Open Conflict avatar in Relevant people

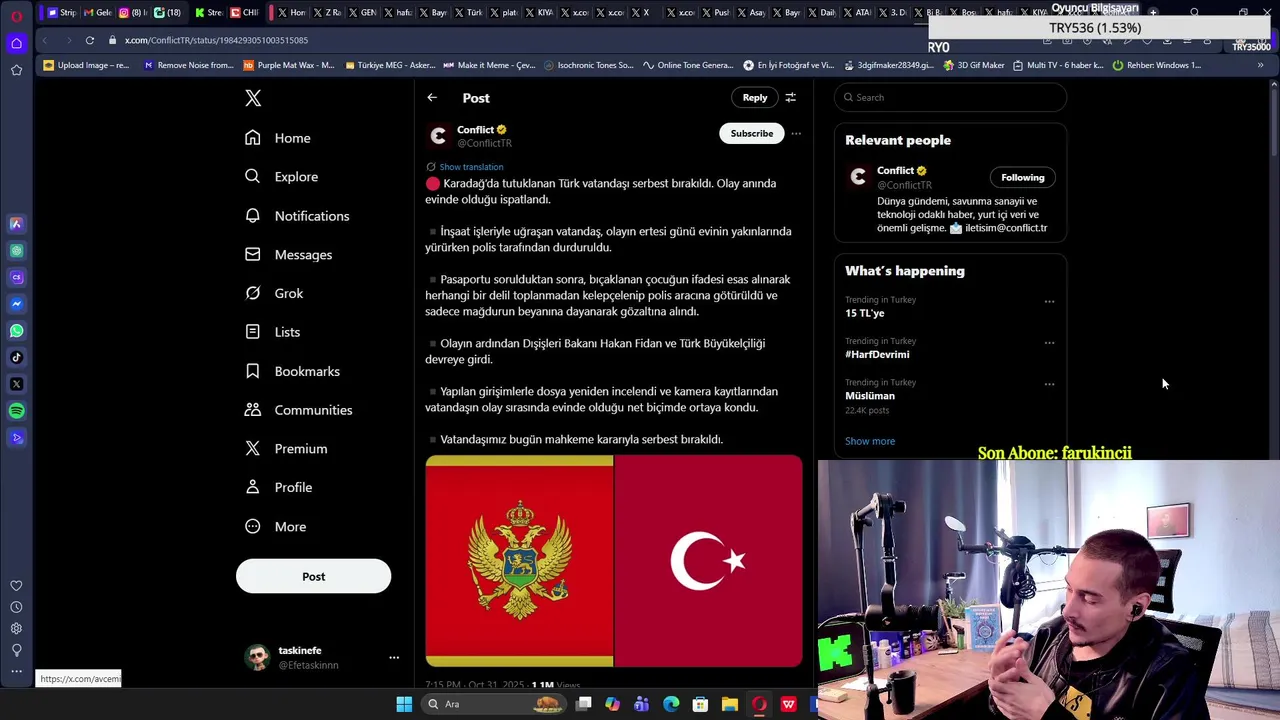858,177
